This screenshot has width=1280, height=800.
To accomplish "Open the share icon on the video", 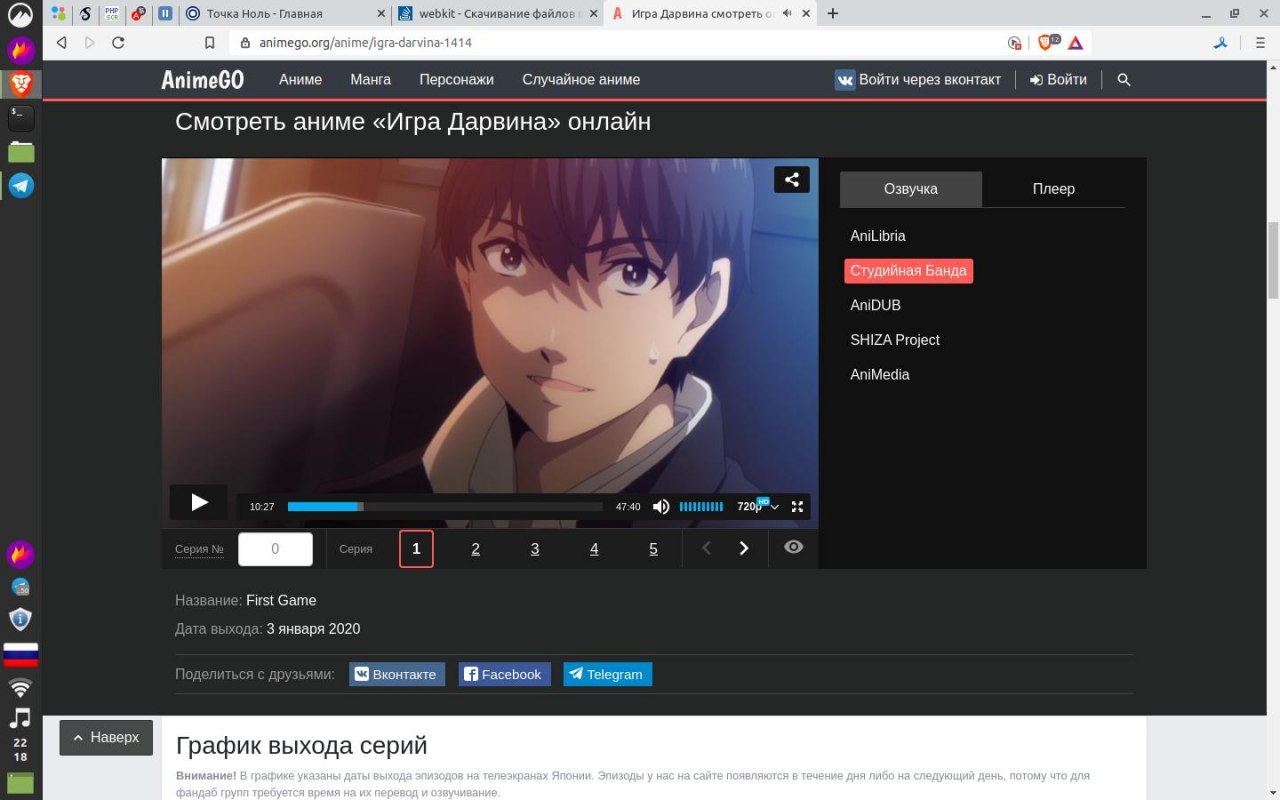I will point(791,180).
